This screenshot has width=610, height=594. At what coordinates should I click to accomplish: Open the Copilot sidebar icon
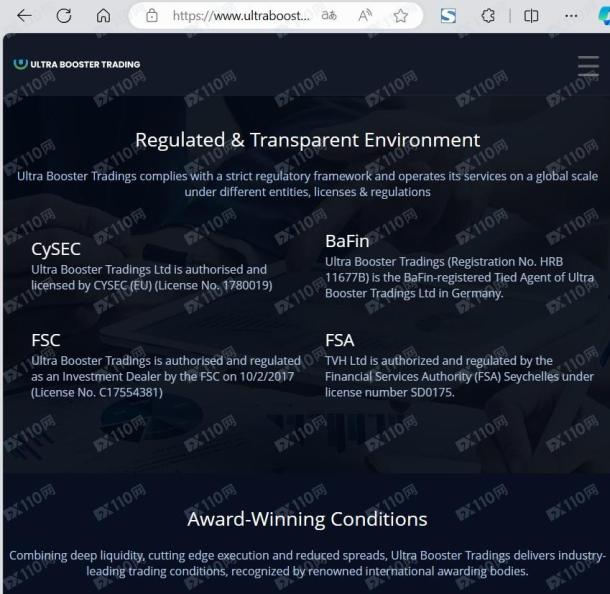click(604, 16)
